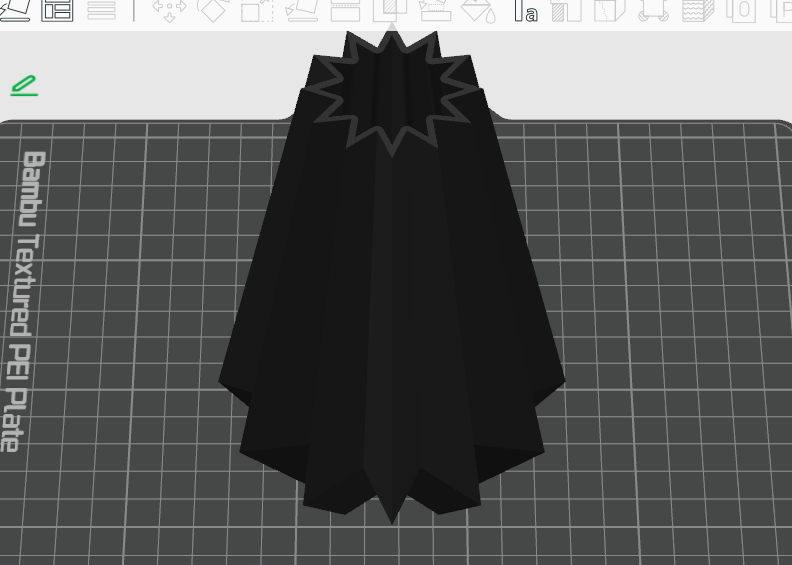Viewport: 792px width, 565px height.
Task: Click the three horizontal lines toolbar icon
Action: [101, 10]
